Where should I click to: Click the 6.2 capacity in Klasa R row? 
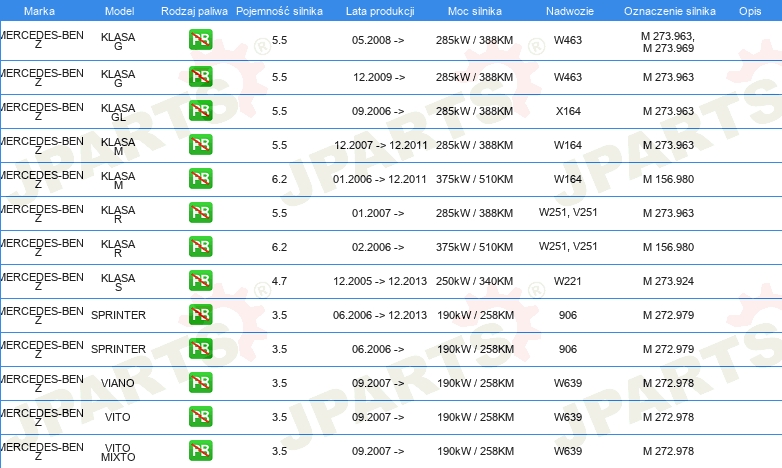click(x=279, y=247)
